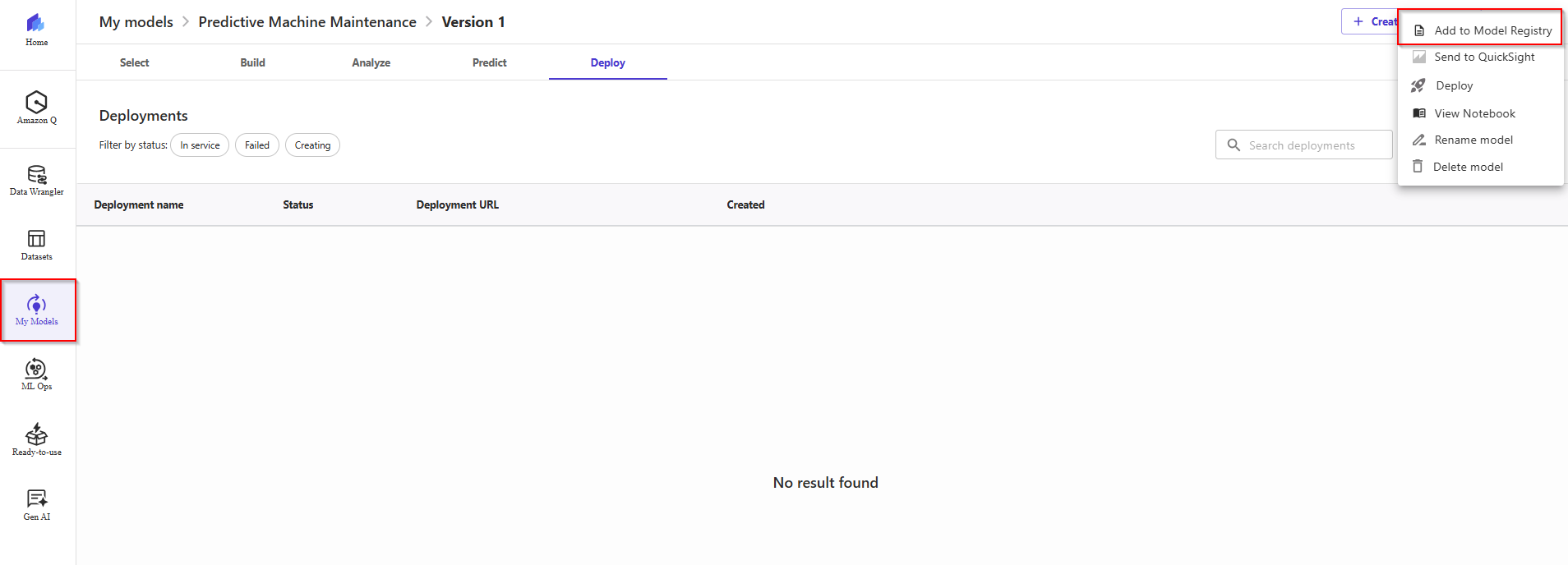The height and width of the screenshot is (565, 1568).
Task: Click the Rename model pencil icon
Action: click(x=1418, y=140)
